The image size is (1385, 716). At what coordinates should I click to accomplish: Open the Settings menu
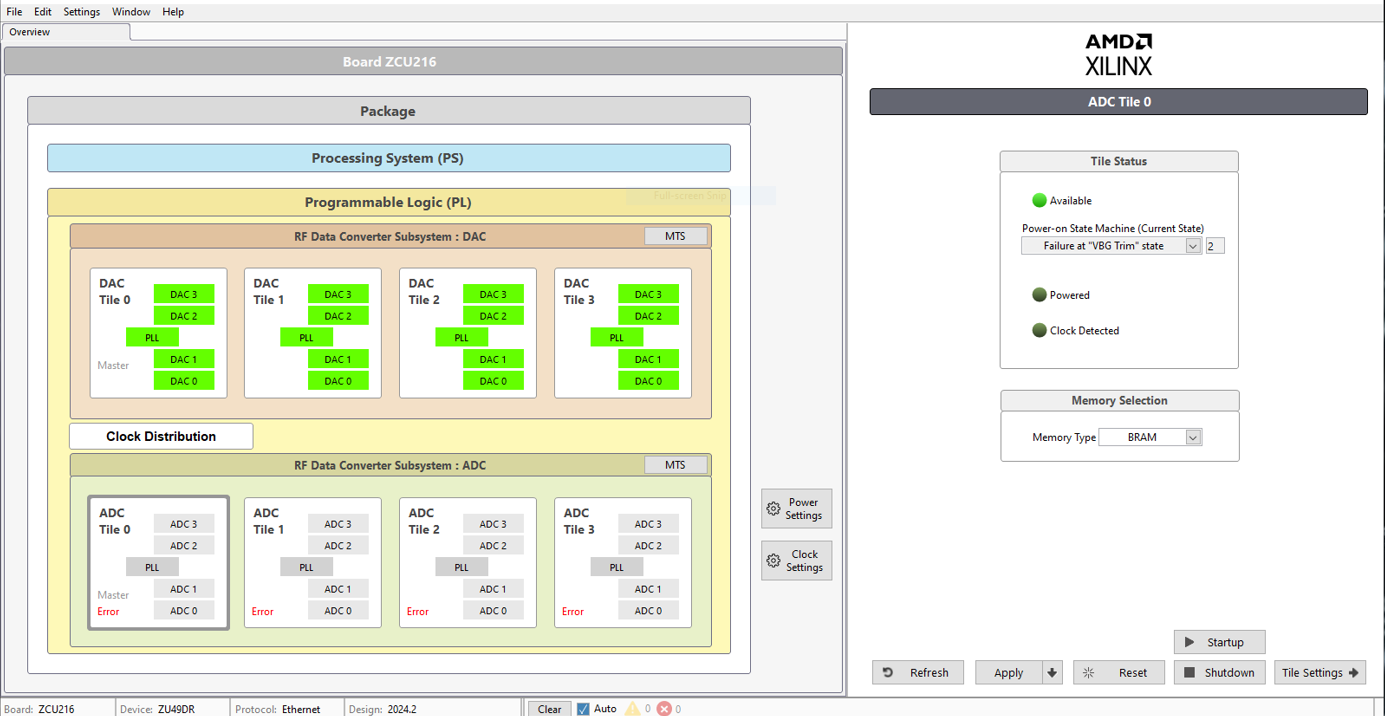[x=81, y=11]
